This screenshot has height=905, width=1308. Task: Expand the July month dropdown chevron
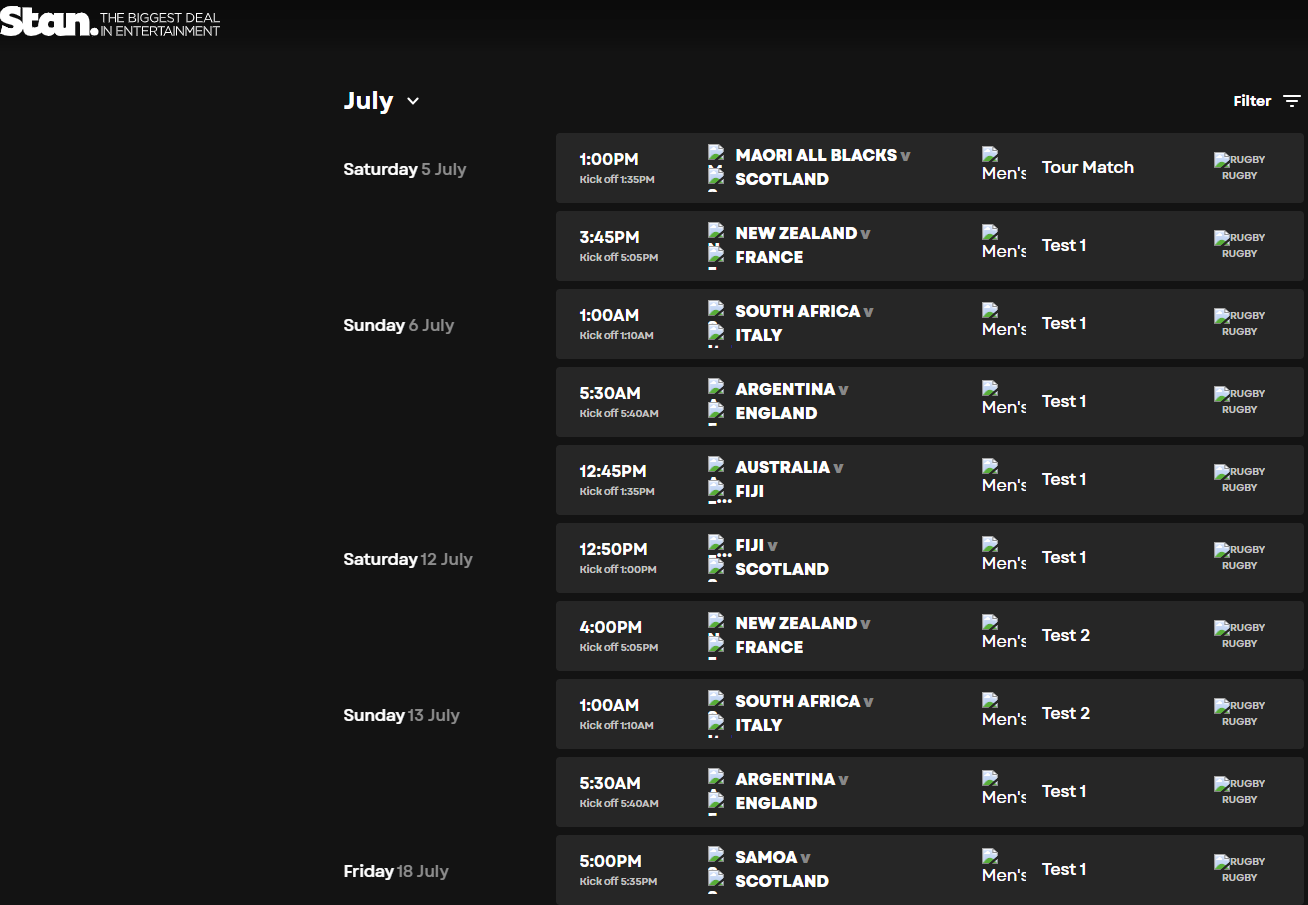tap(413, 101)
